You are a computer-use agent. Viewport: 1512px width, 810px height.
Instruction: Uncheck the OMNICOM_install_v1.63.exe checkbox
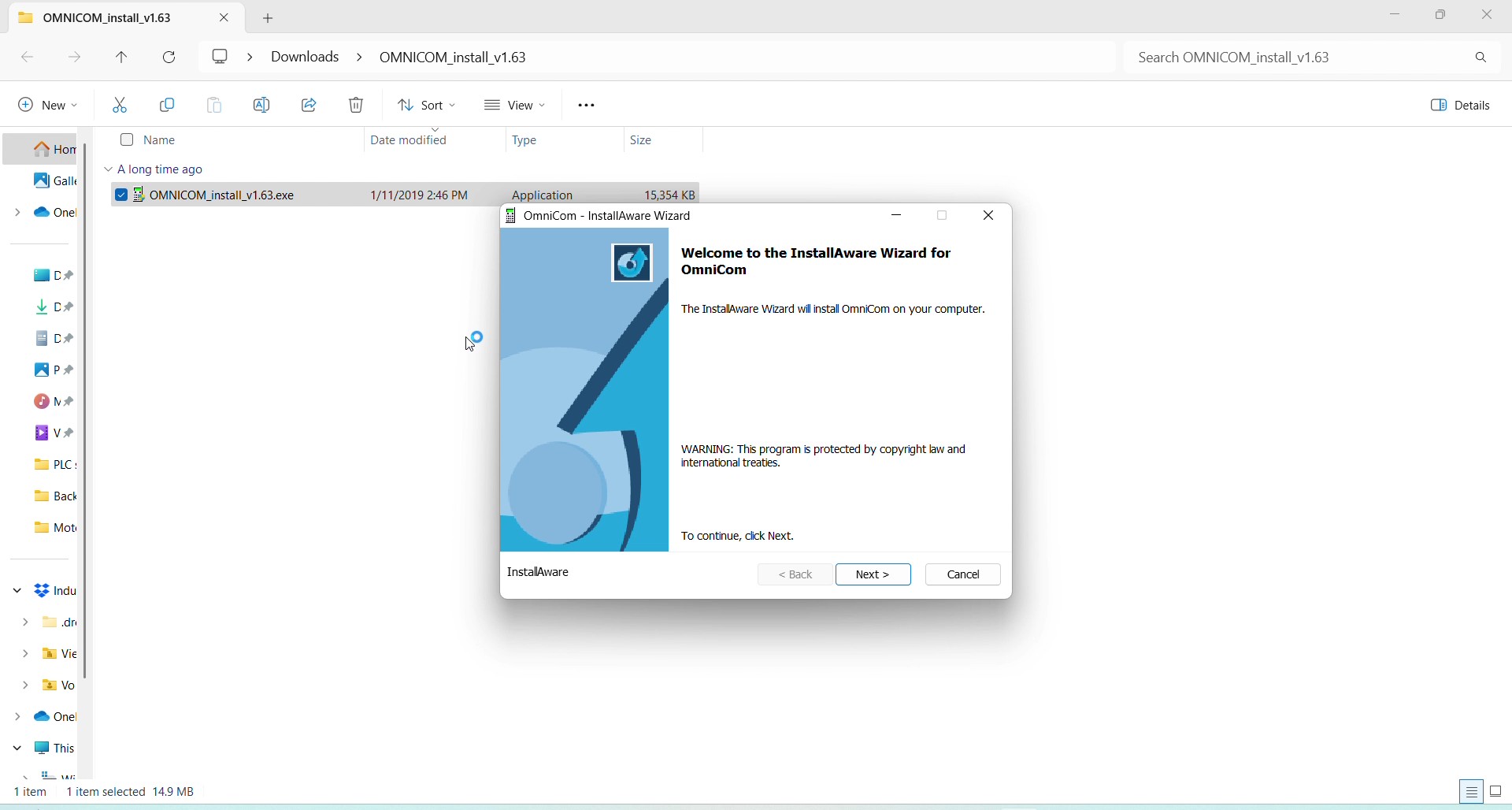[121, 195]
